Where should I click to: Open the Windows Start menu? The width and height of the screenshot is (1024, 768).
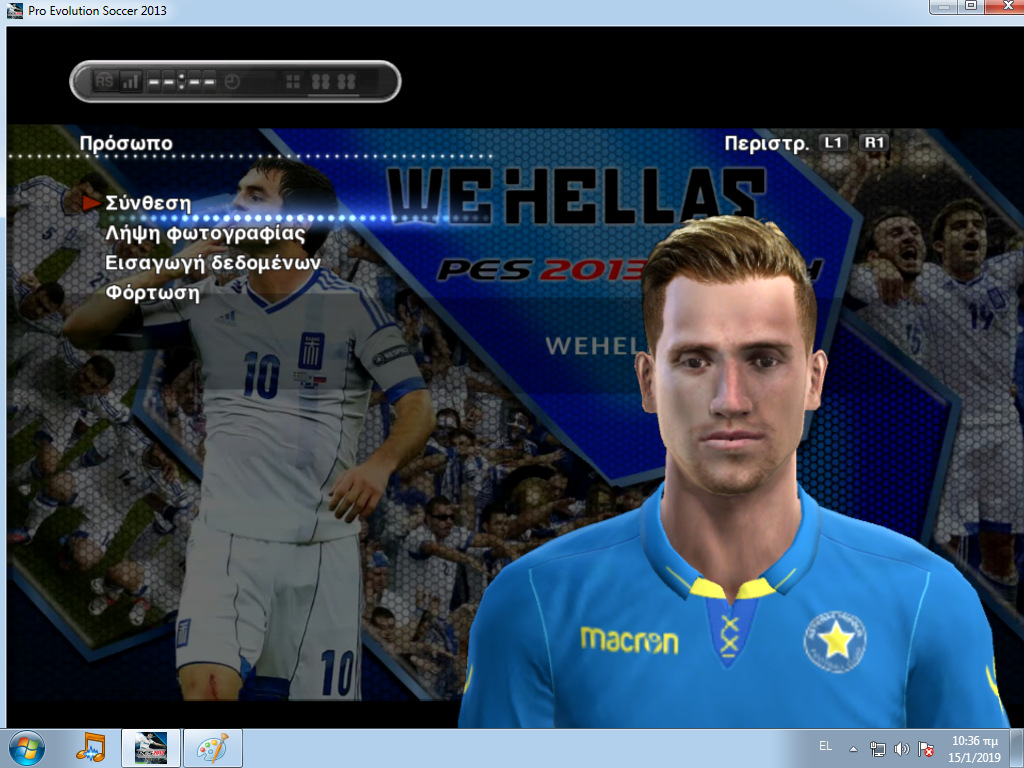[x=27, y=748]
